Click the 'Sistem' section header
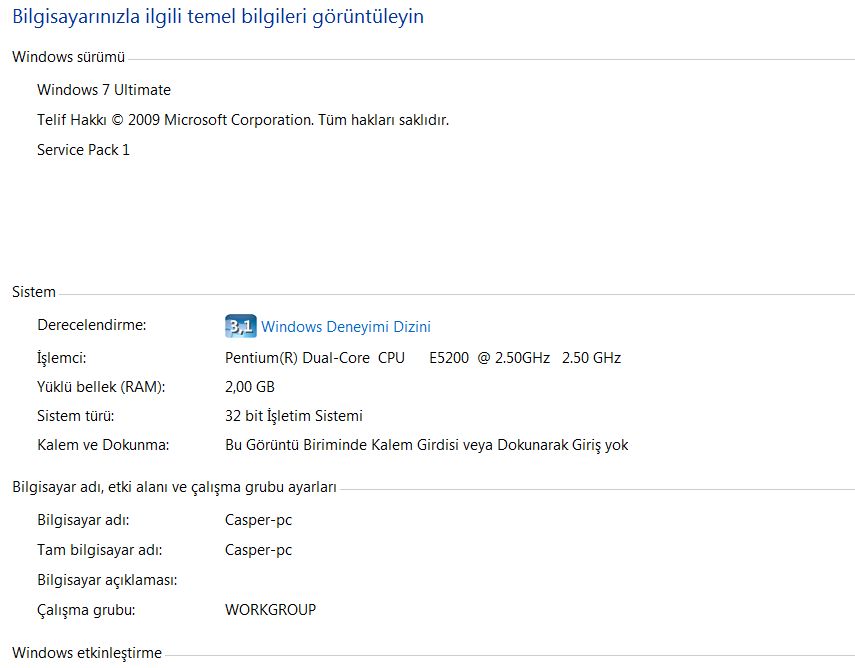The image size is (855, 668). 34,292
